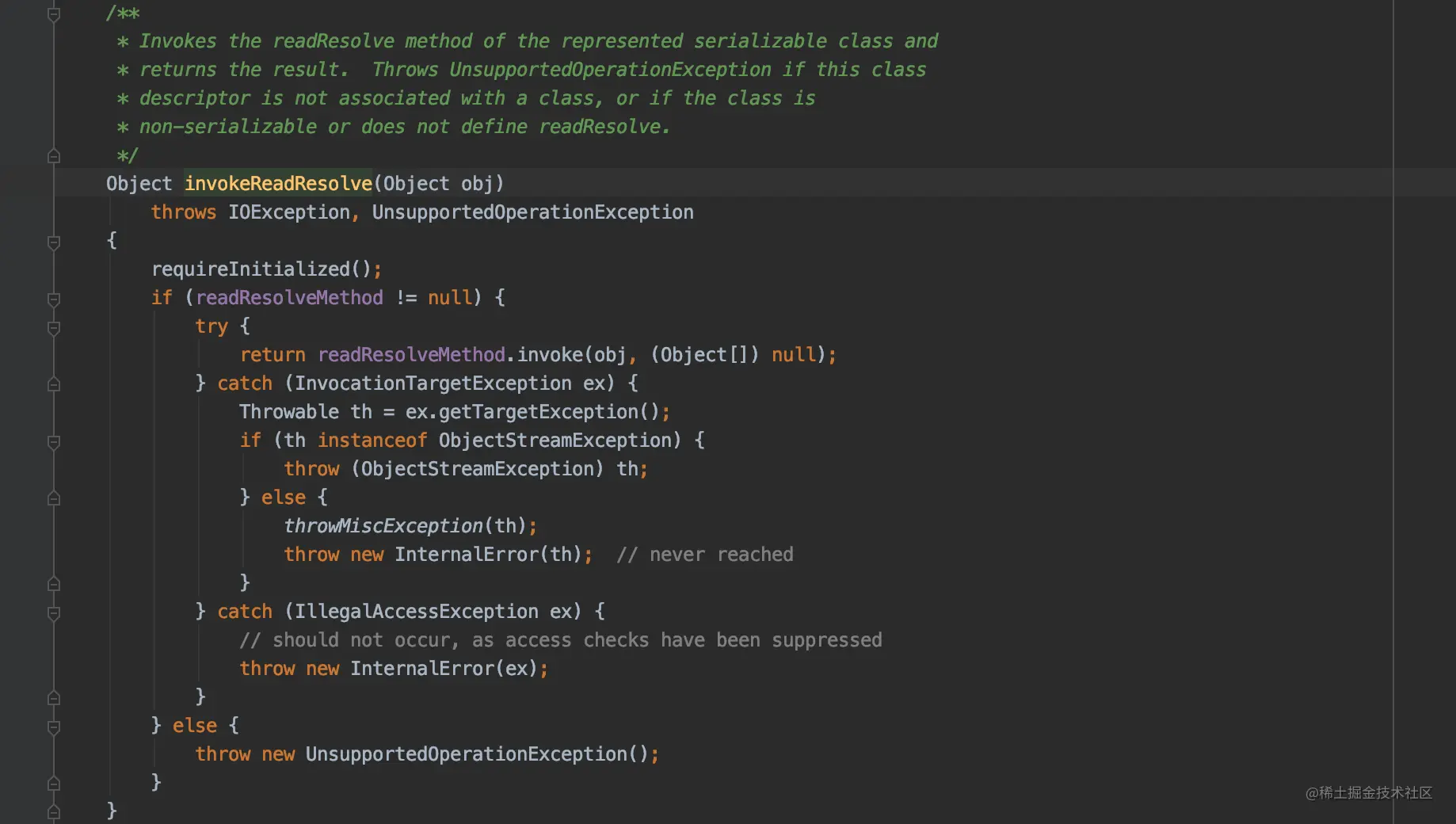Click the fold marker beside the inner } else { line

[54, 498]
